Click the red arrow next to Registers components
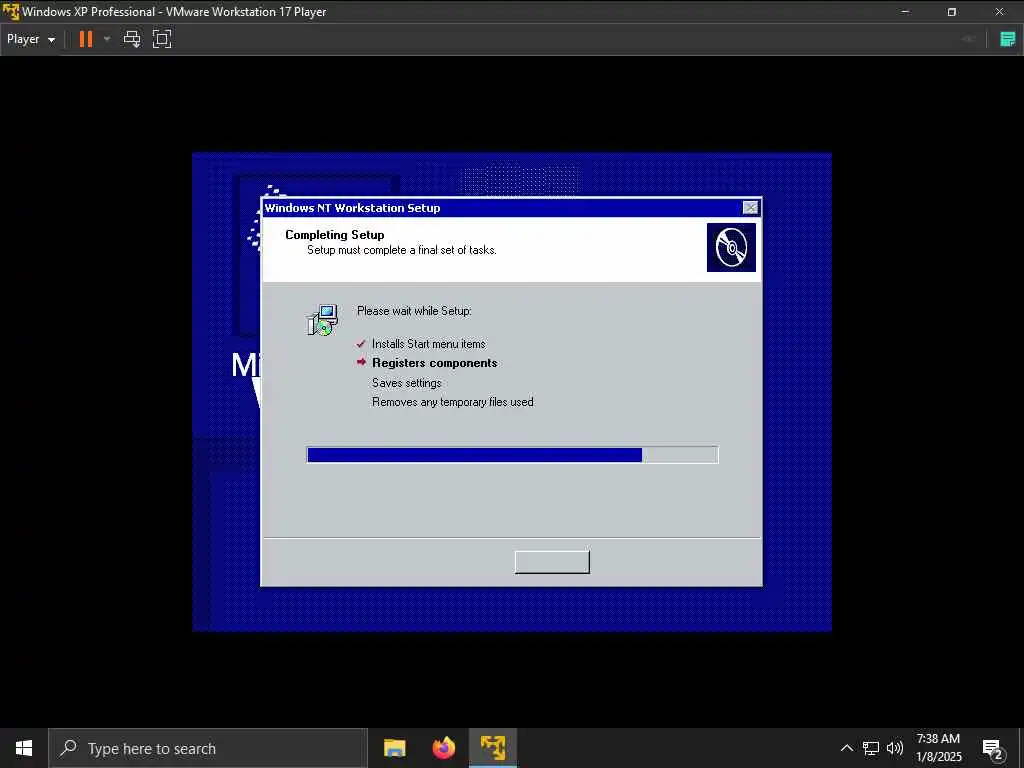 click(x=361, y=362)
